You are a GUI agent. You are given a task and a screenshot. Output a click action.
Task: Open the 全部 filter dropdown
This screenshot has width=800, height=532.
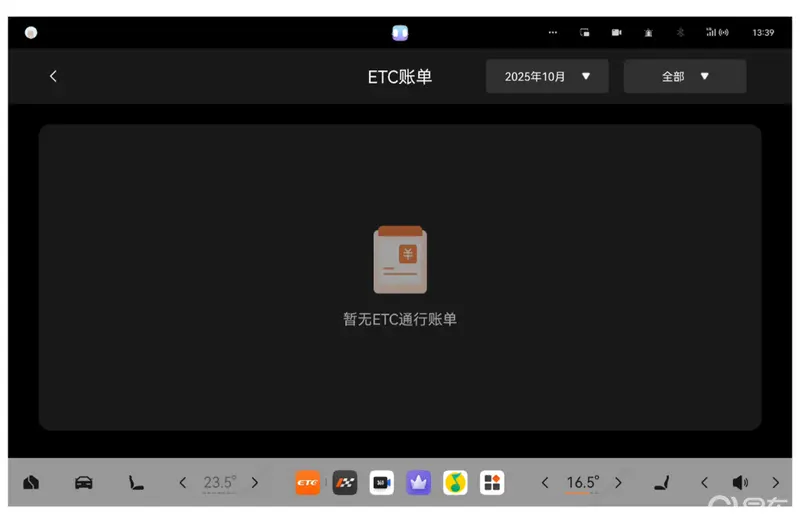click(685, 76)
